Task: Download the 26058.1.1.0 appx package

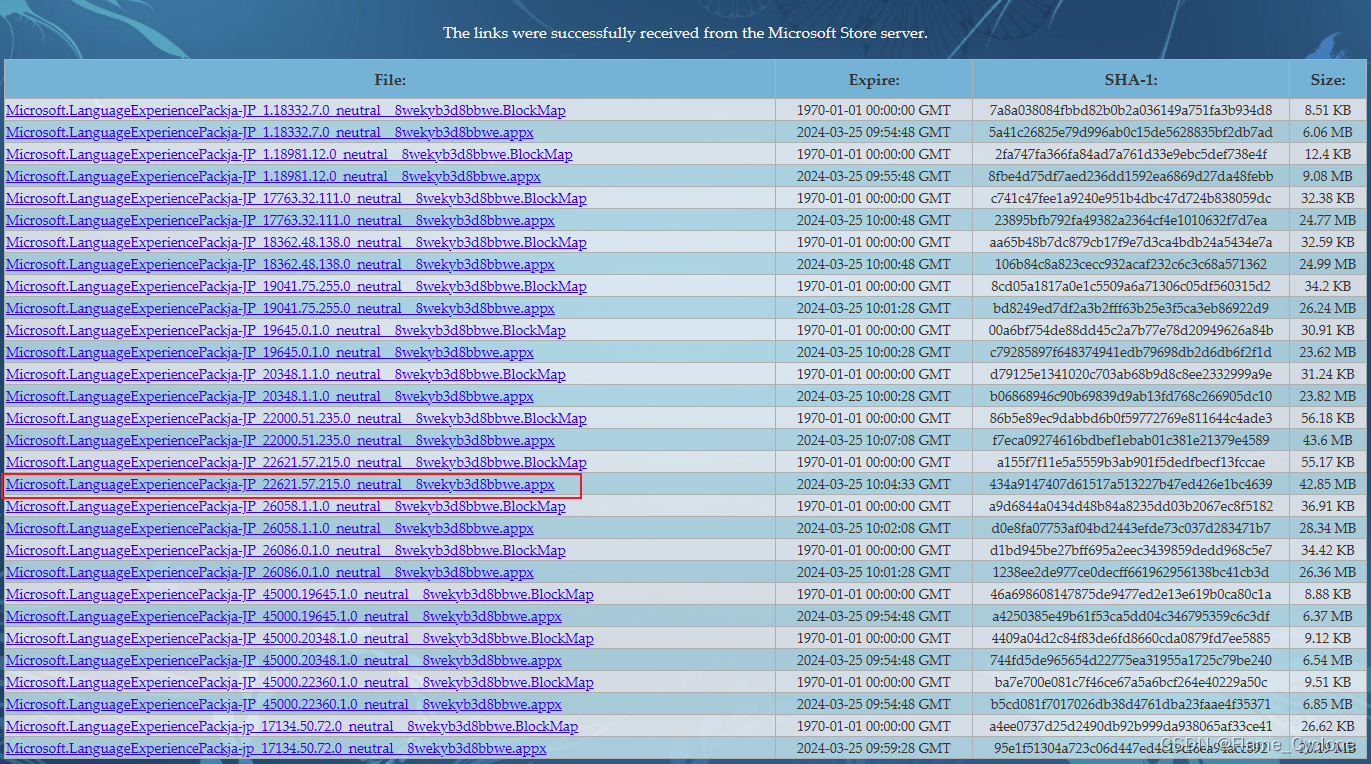Action: (270, 528)
